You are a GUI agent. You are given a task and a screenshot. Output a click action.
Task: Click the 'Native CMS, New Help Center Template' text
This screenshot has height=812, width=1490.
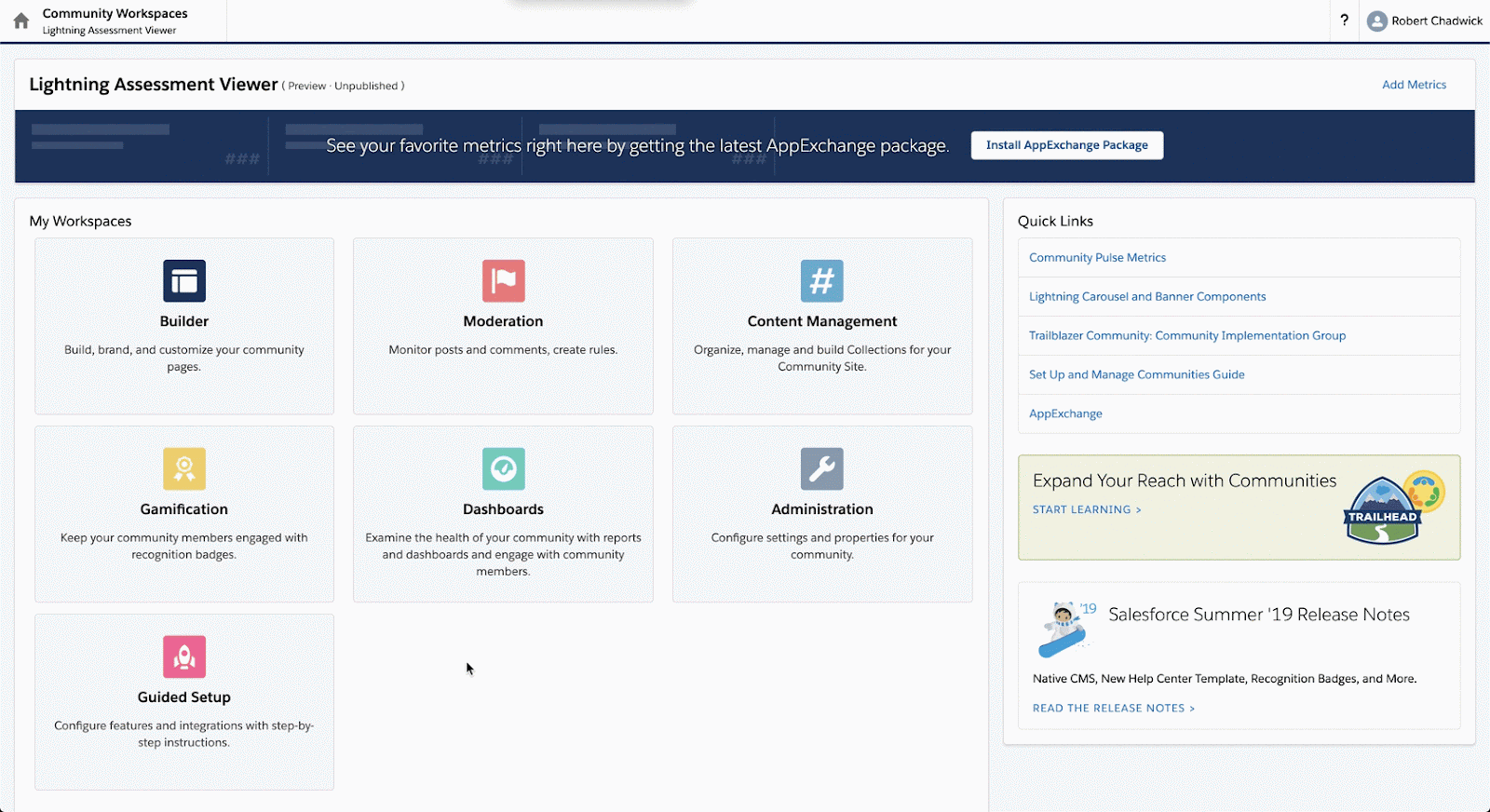click(x=1225, y=679)
